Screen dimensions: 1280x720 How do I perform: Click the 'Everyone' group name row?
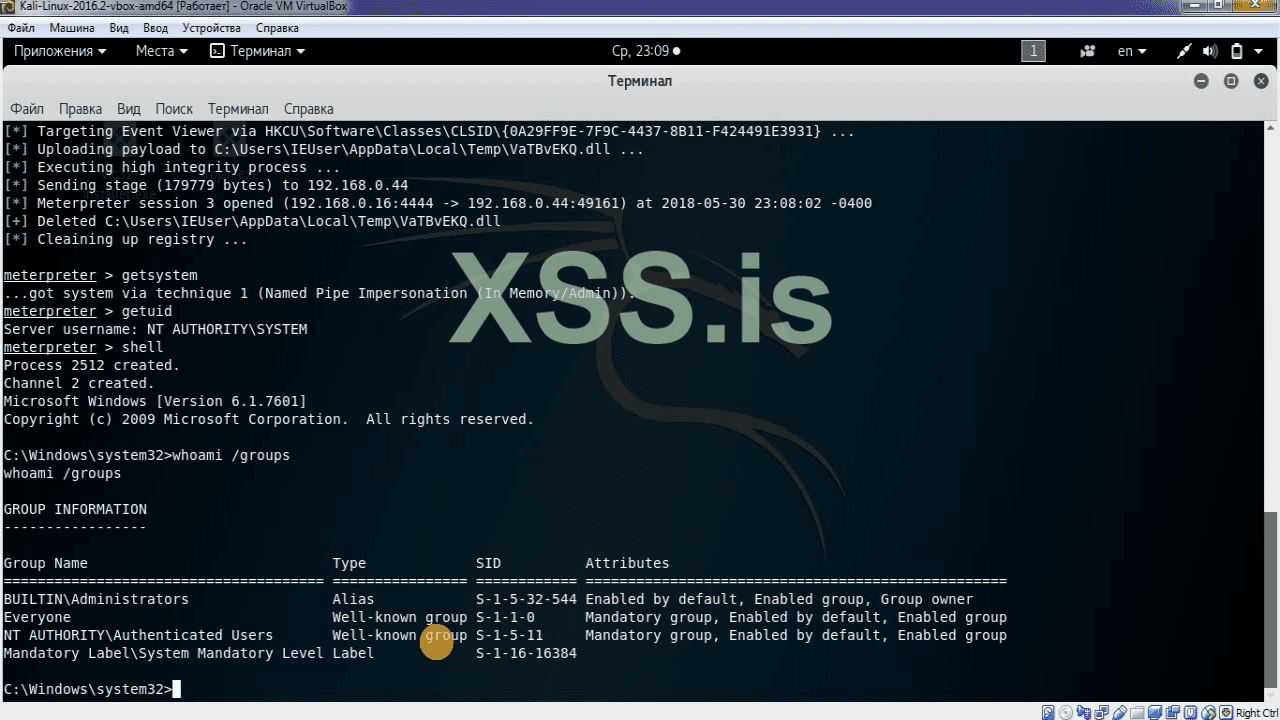click(x=37, y=617)
